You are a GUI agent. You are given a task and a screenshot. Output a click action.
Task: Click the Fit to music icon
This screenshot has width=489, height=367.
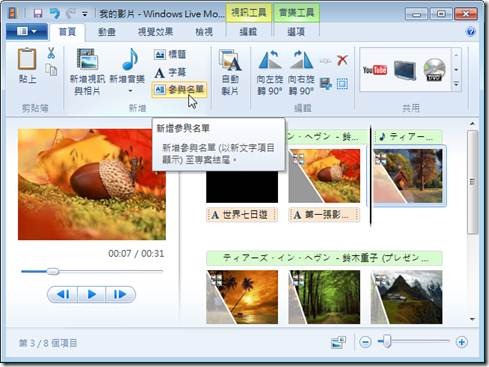coord(326,83)
